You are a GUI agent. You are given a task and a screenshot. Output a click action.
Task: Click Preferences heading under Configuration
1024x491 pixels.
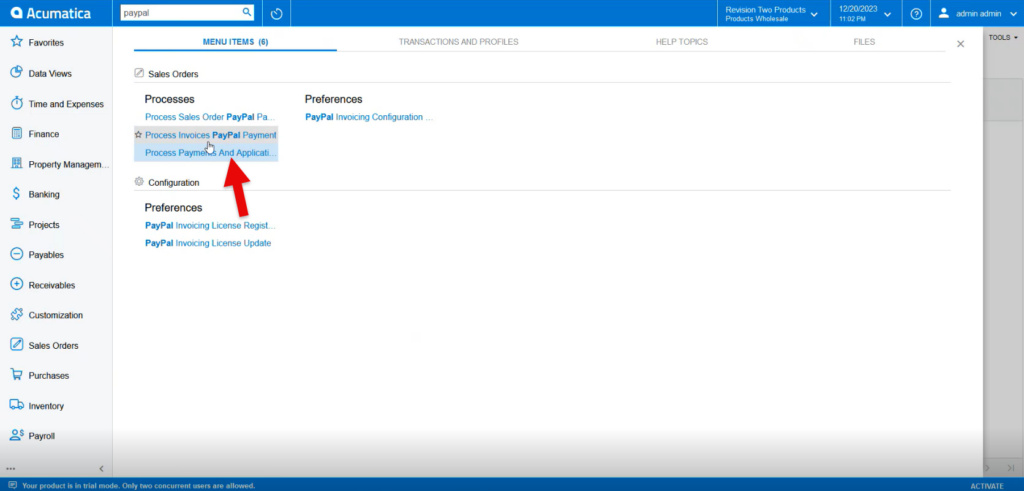[174, 208]
